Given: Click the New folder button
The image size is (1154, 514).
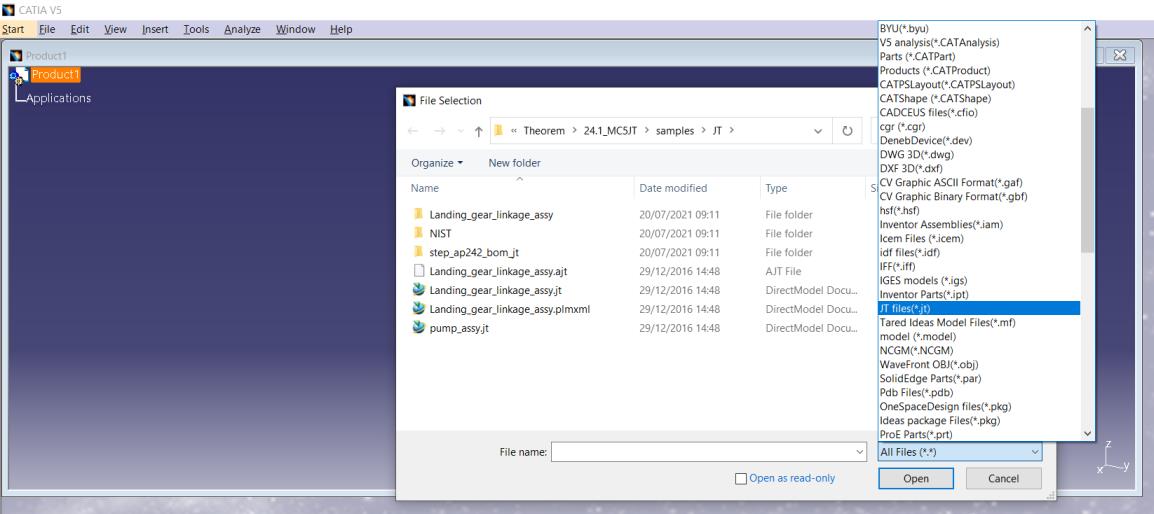Looking at the screenshot, I should pos(514,163).
